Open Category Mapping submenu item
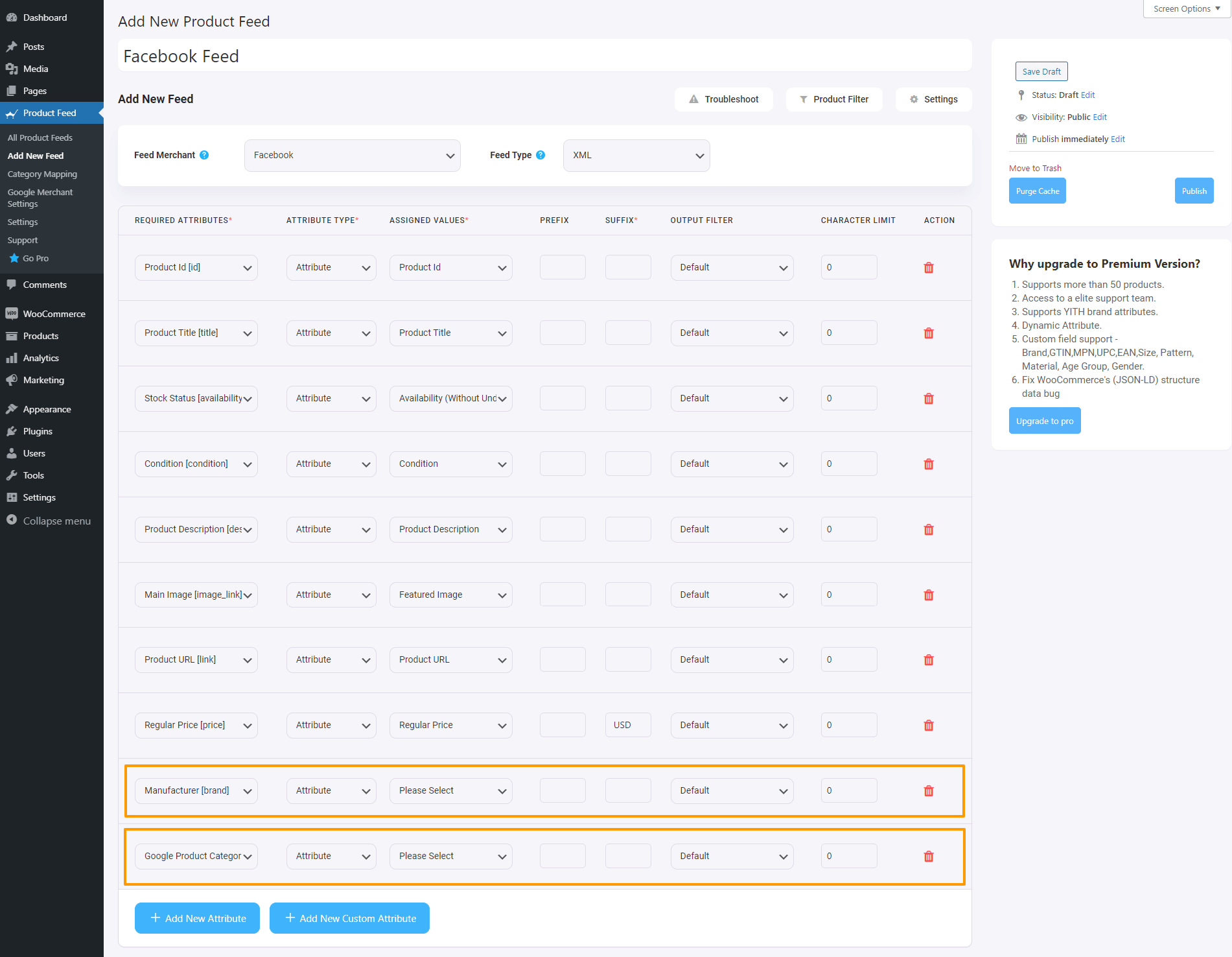 pos(42,174)
